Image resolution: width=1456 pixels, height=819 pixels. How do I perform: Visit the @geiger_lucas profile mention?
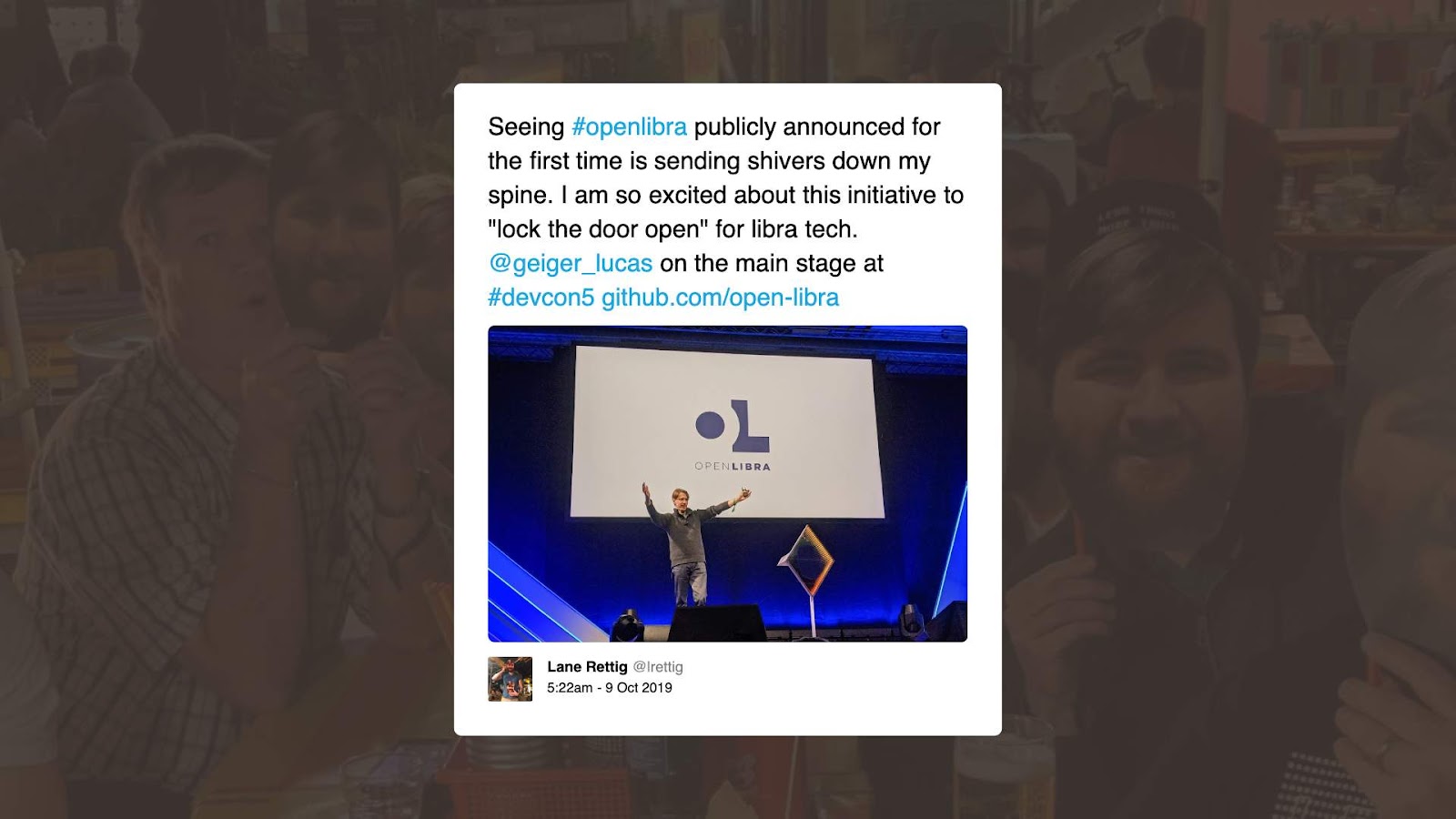571,263
